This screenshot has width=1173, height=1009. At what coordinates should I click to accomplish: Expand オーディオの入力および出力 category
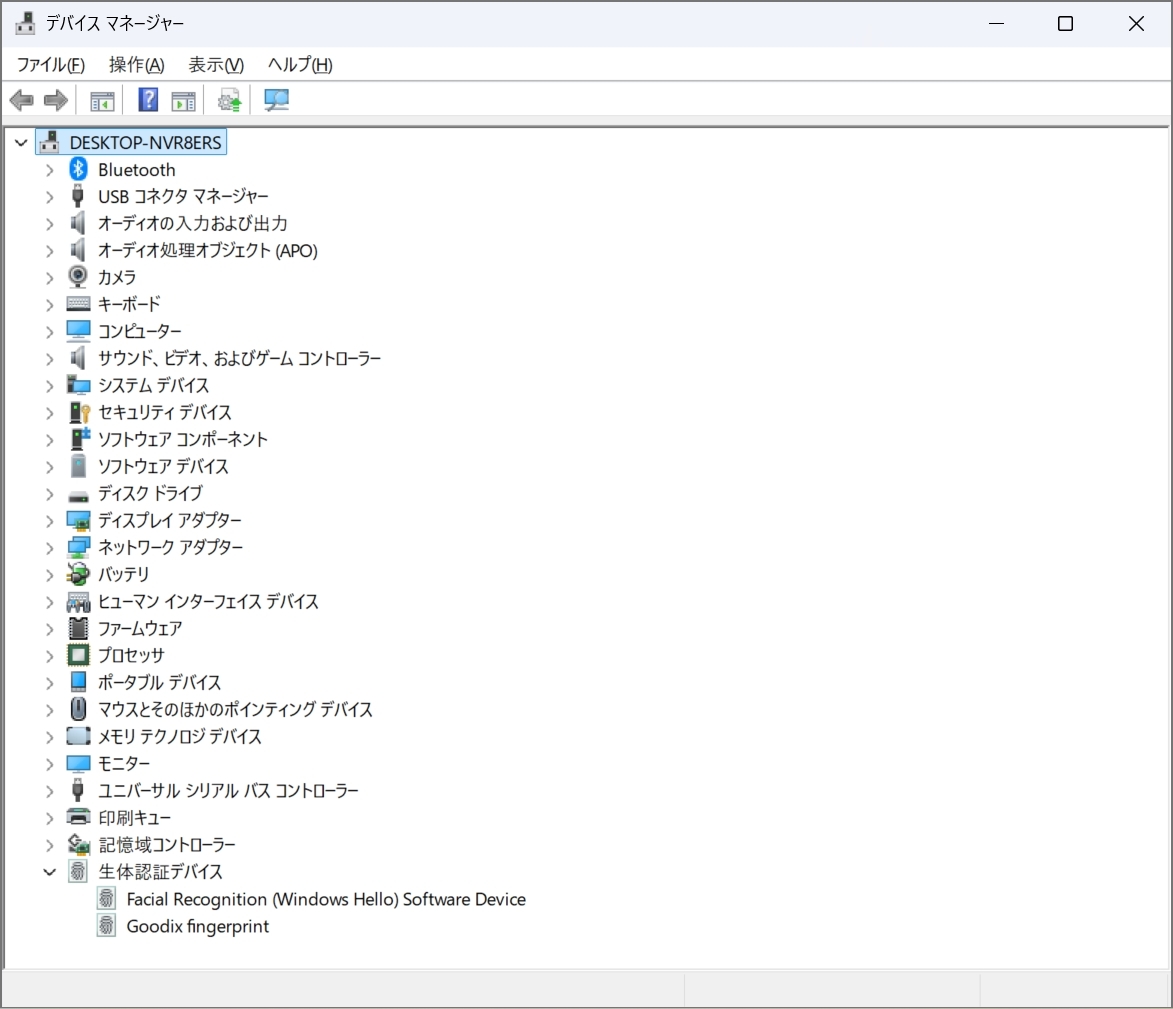[x=49, y=224]
